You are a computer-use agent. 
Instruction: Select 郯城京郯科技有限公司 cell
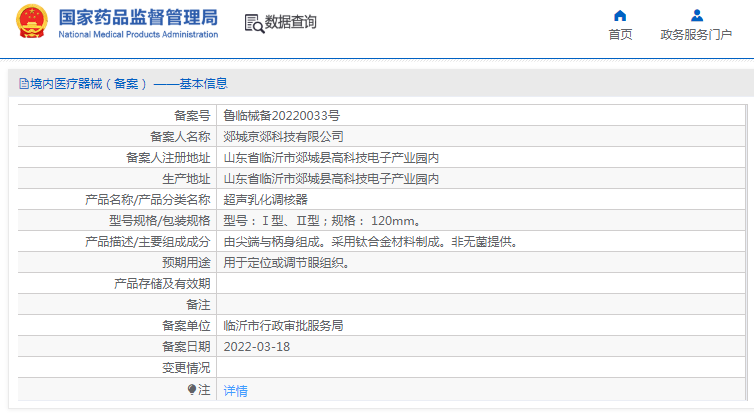pos(284,137)
